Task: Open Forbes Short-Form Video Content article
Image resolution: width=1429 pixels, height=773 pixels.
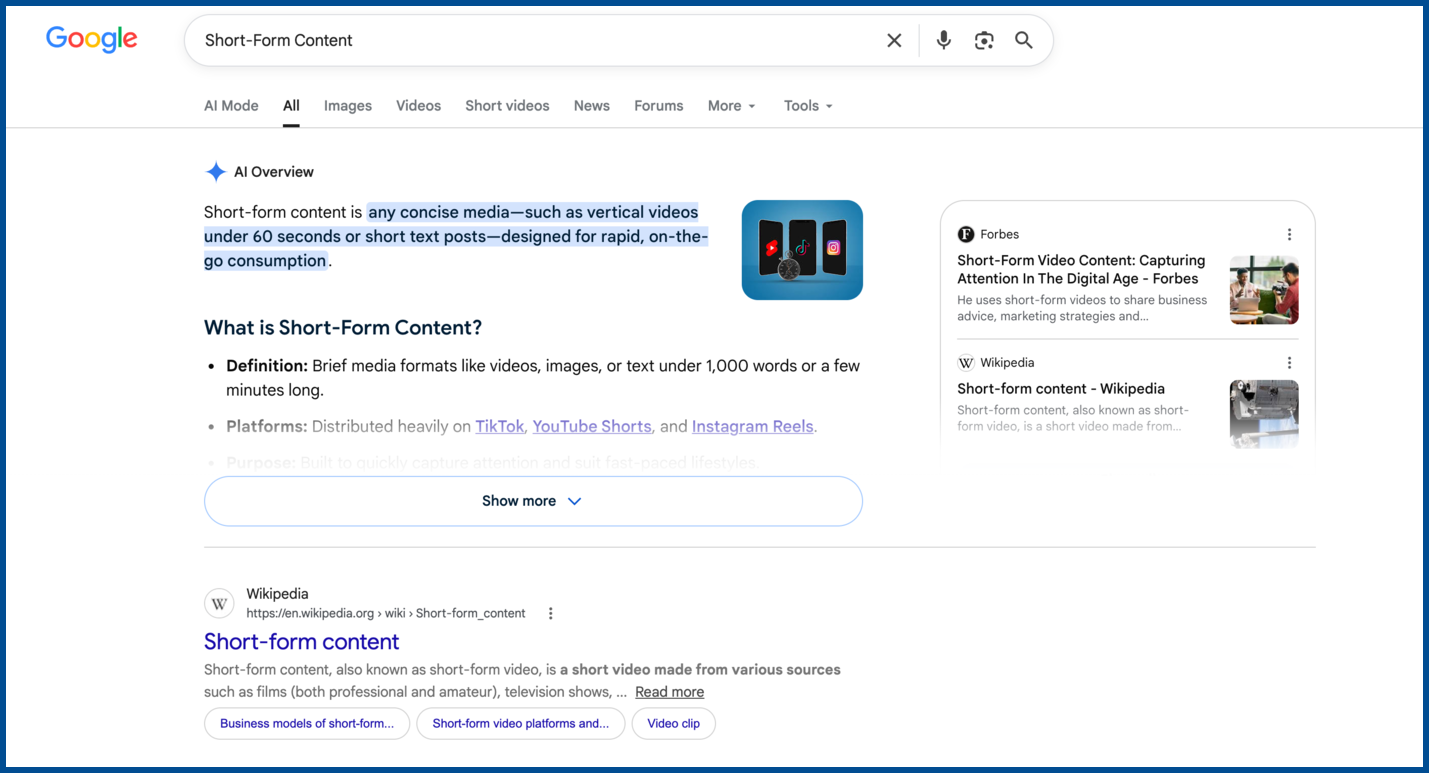Action: click(1081, 270)
